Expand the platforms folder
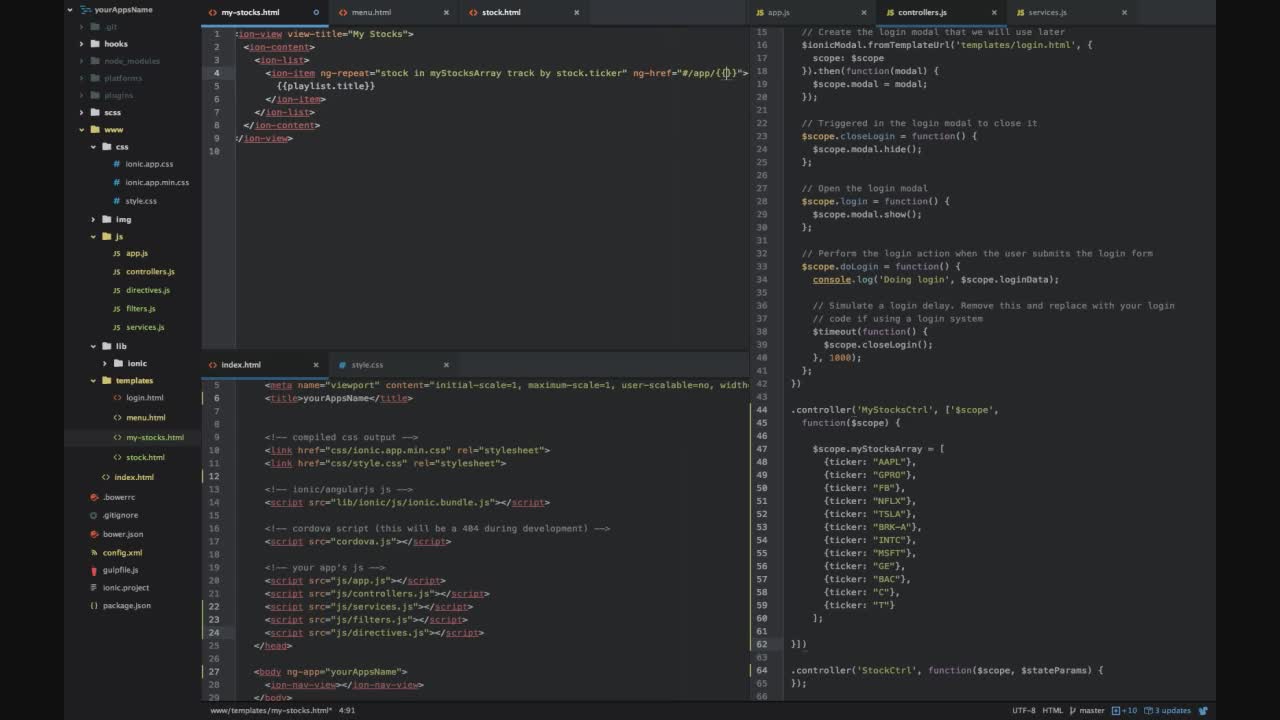Screen dimensions: 1280x720 pyautogui.click(x=82, y=78)
